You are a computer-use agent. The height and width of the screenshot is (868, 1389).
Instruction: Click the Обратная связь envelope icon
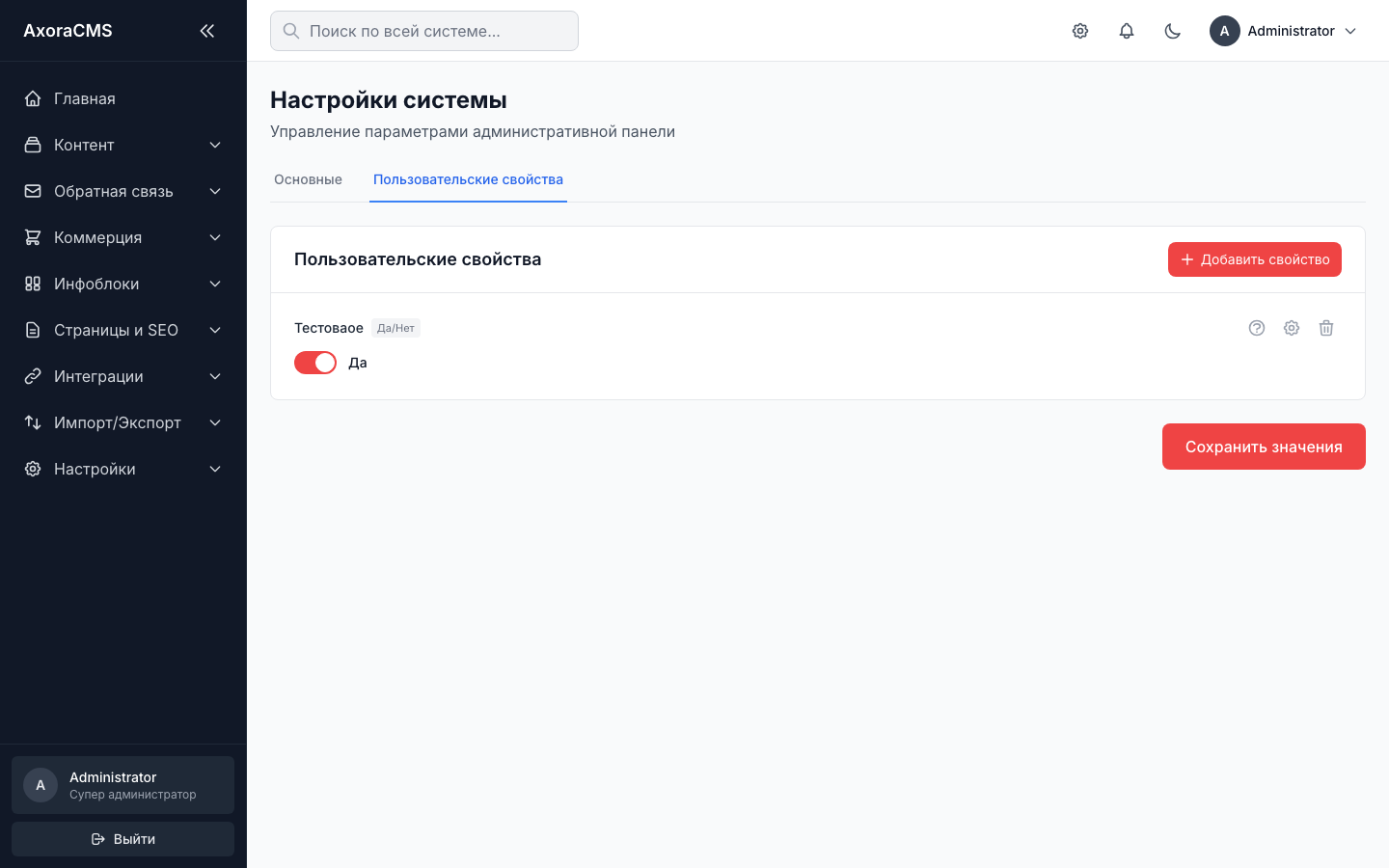click(x=33, y=191)
